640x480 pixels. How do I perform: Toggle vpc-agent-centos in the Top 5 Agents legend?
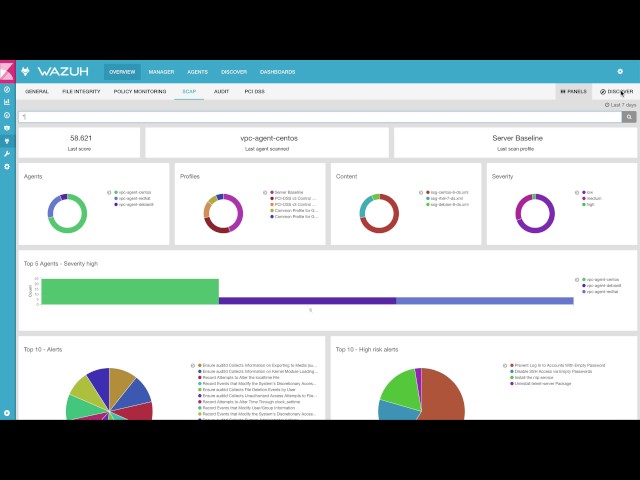pyautogui.click(x=600, y=280)
